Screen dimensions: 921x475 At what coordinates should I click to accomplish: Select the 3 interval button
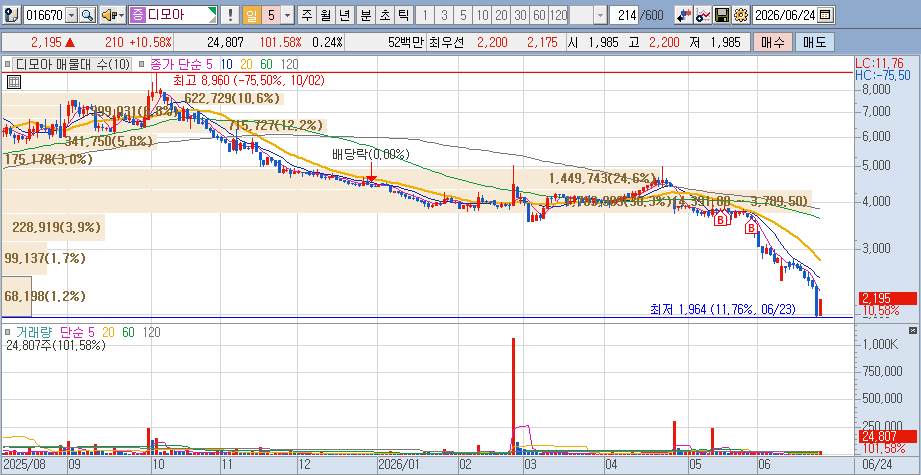pyautogui.click(x=444, y=15)
